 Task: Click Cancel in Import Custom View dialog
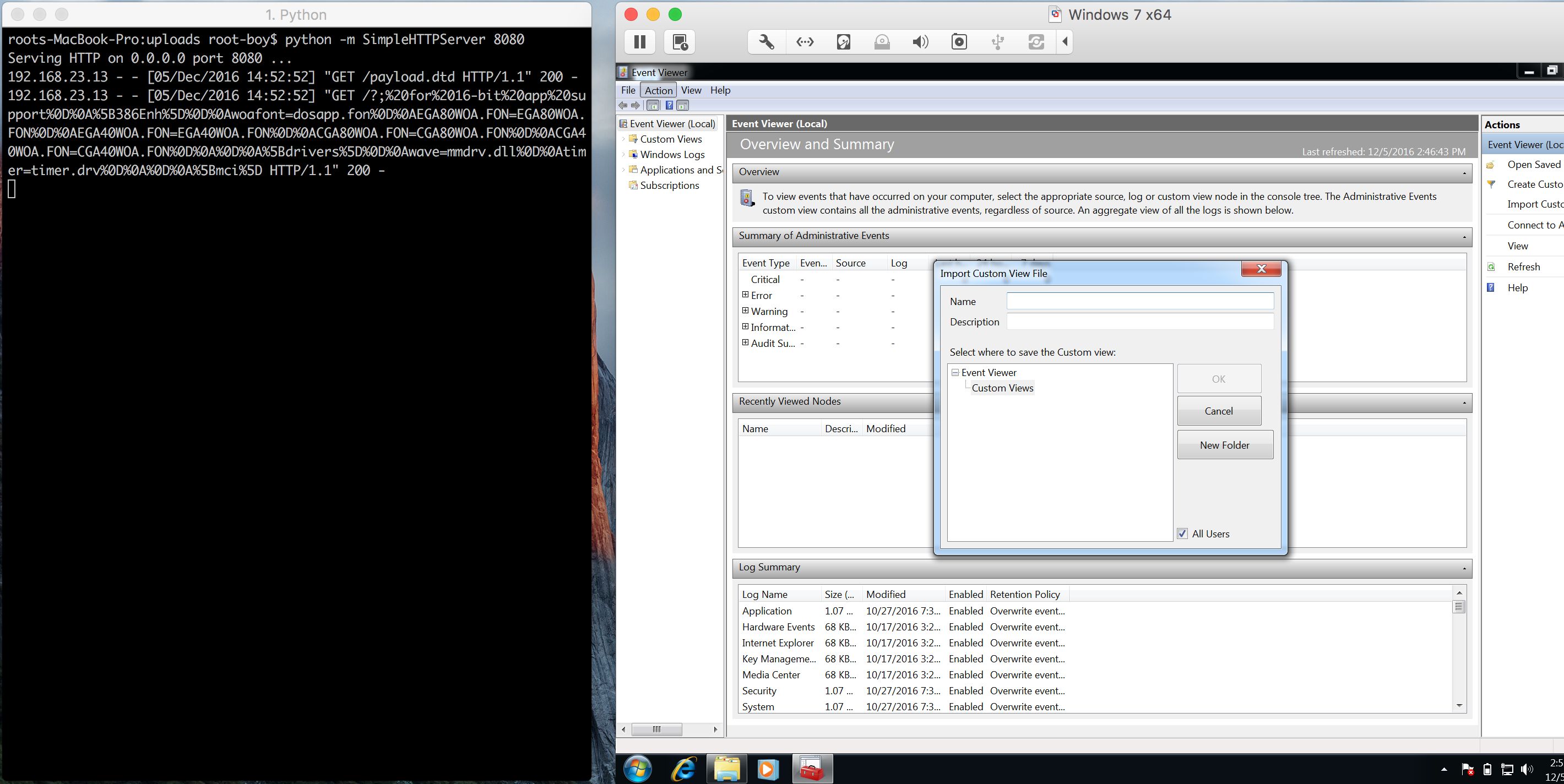coord(1219,411)
